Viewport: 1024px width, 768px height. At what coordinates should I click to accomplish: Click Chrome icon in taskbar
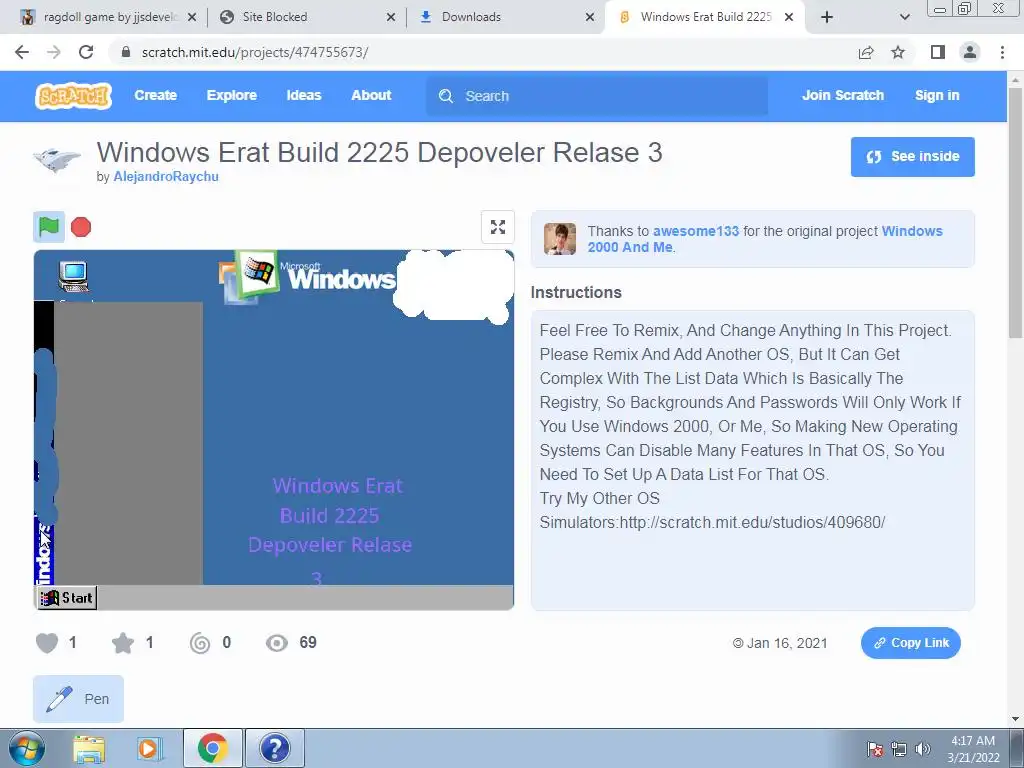click(x=212, y=748)
